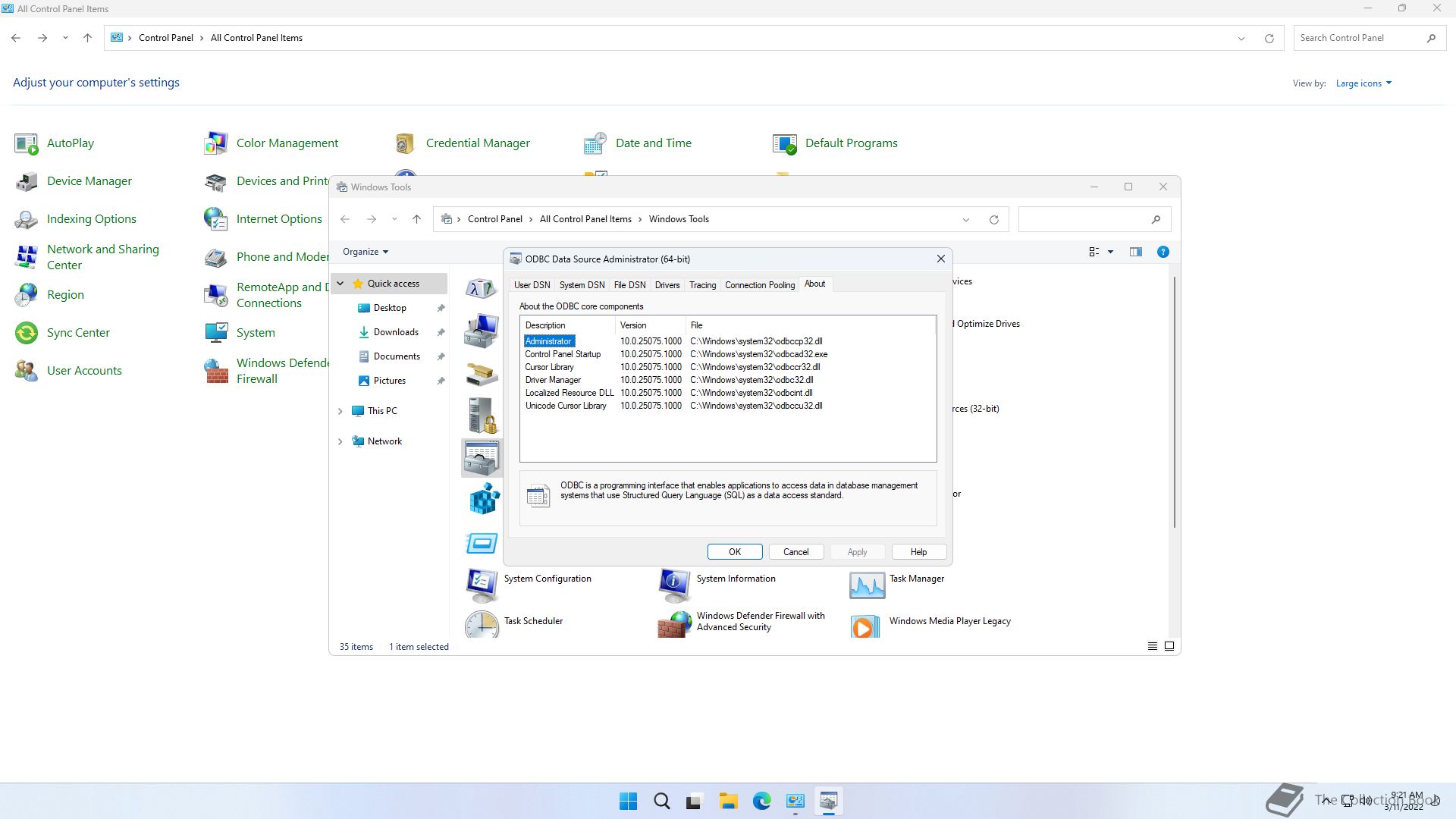Screen dimensions: 1456x819
Task: Go up one level in Windows Tools
Action: coord(416,219)
